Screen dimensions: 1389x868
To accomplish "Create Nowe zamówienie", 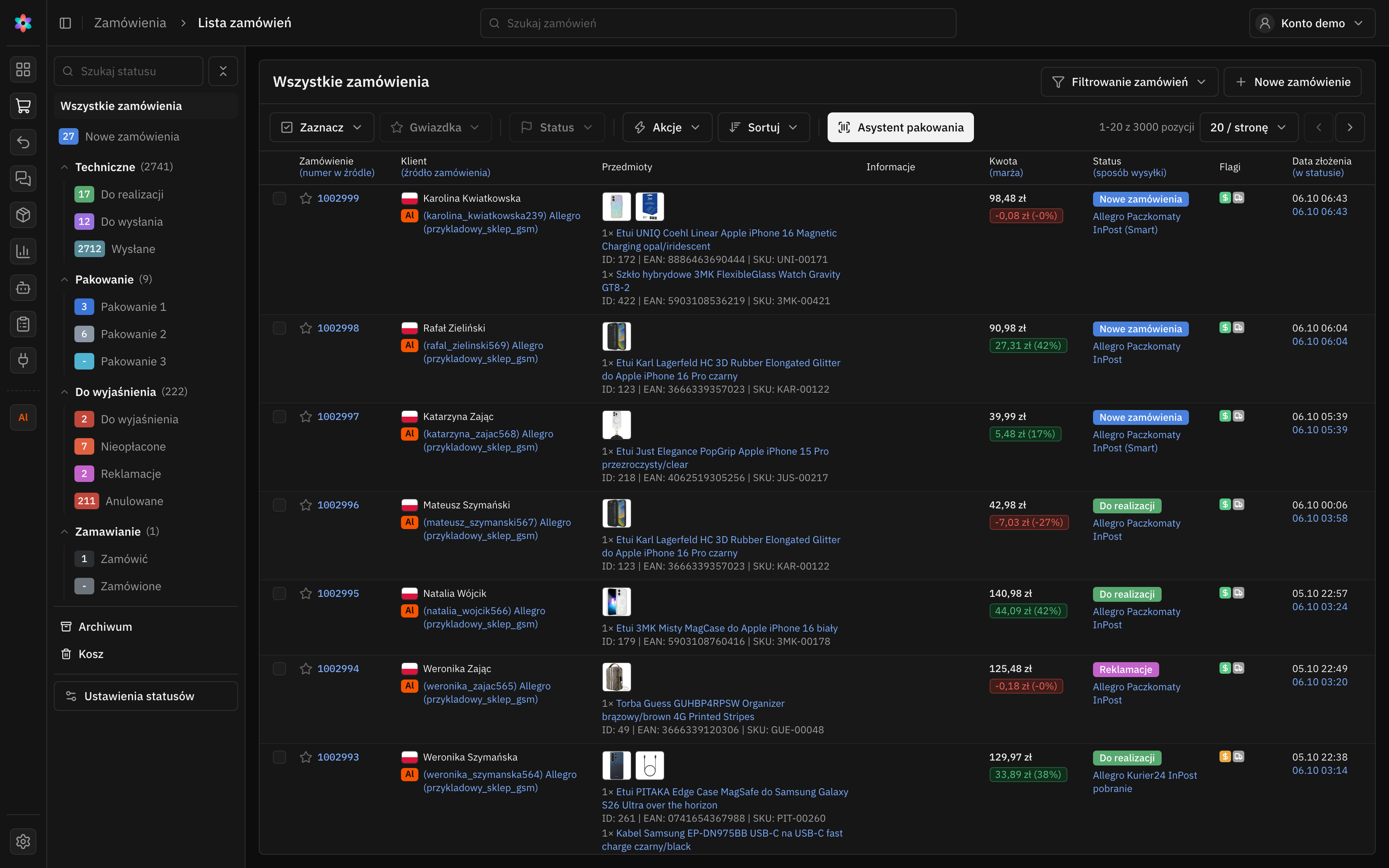I will 1292,82.
